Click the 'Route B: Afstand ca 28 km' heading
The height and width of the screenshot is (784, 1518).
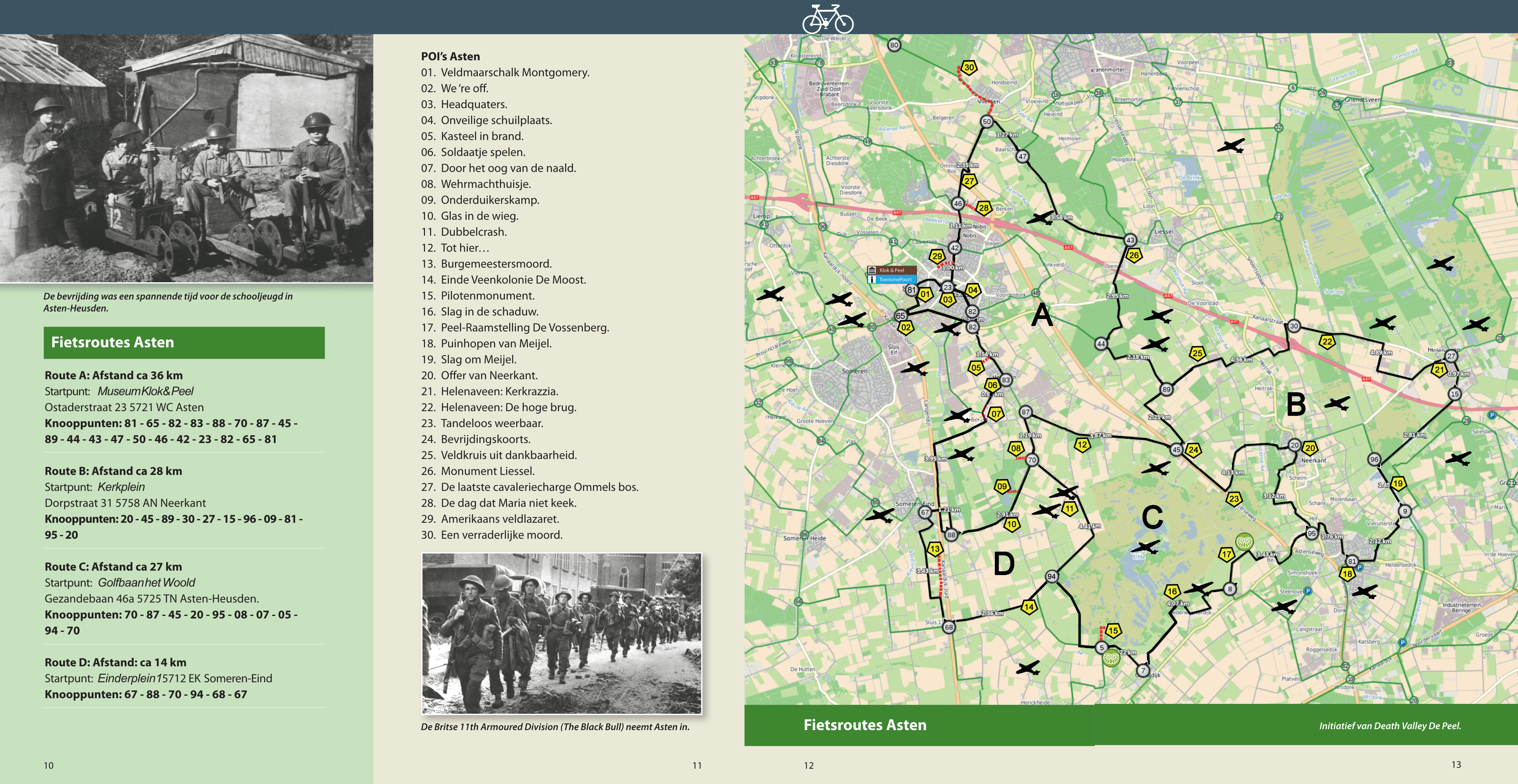(113, 471)
